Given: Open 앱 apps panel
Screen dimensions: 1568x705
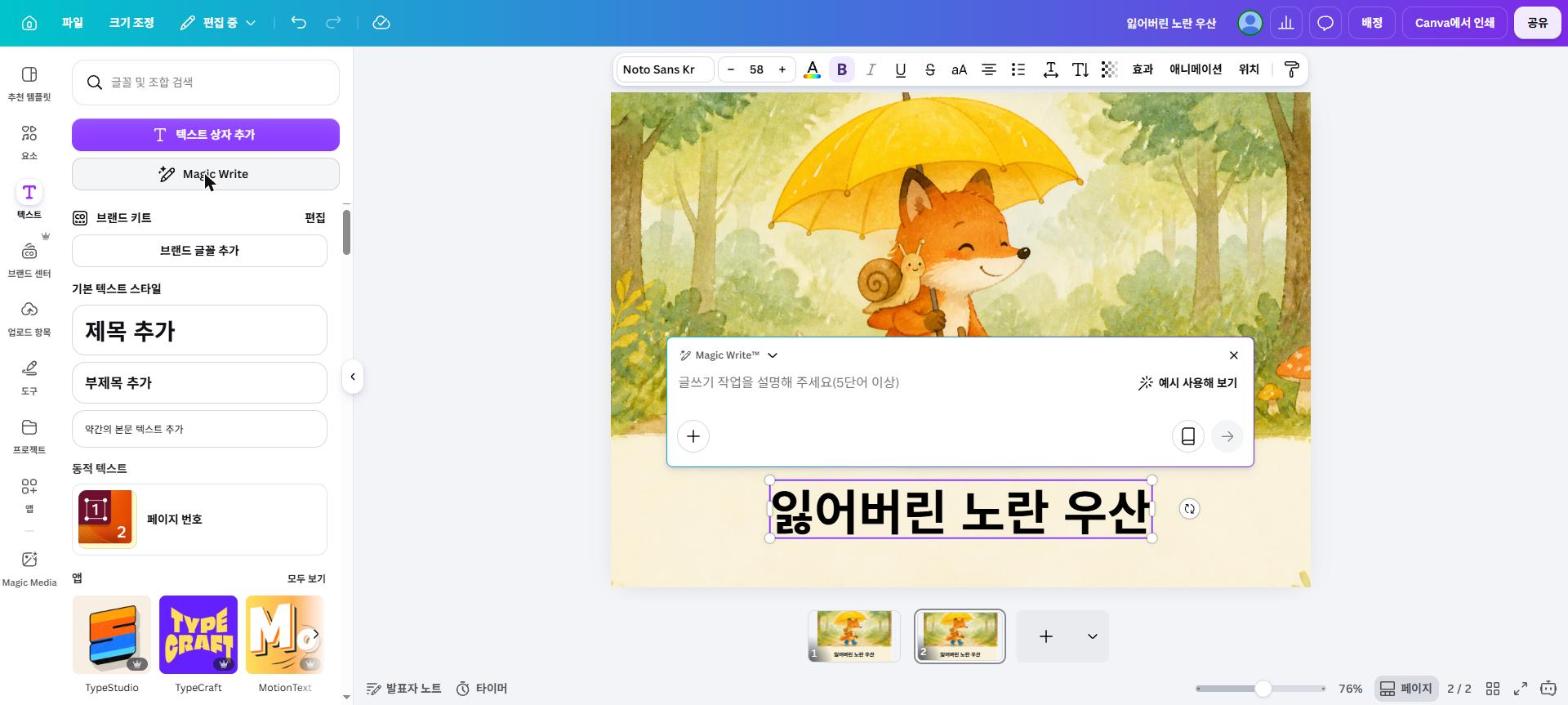Looking at the screenshot, I should click(x=29, y=495).
